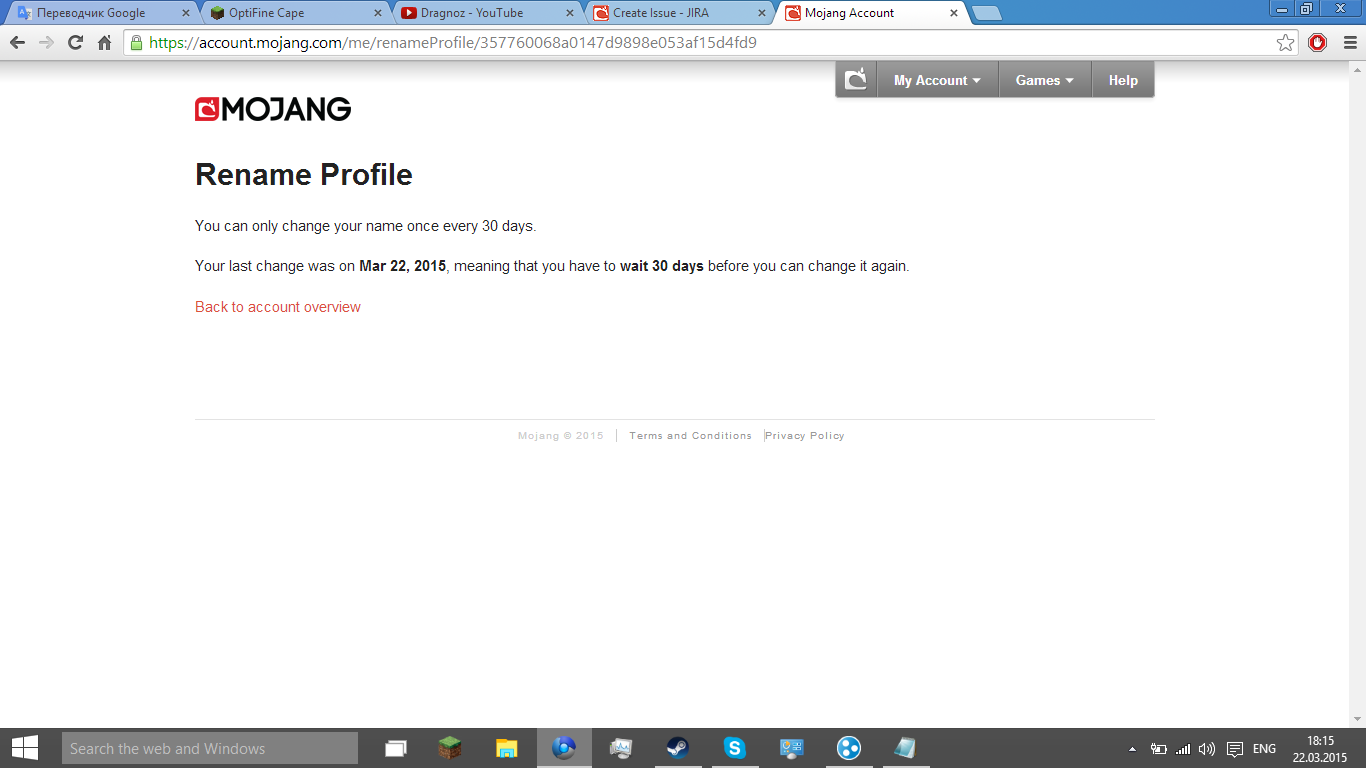Click the Search the web and Windows box
Screen dimensions: 1366x768
point(210,748)
